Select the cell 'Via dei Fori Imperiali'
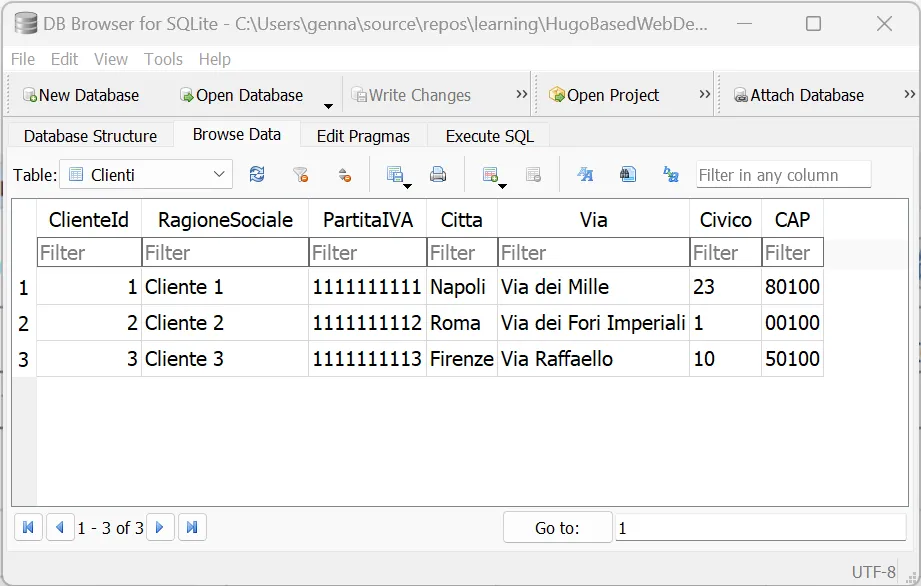The image size is (921, 586). coord(593,323)
